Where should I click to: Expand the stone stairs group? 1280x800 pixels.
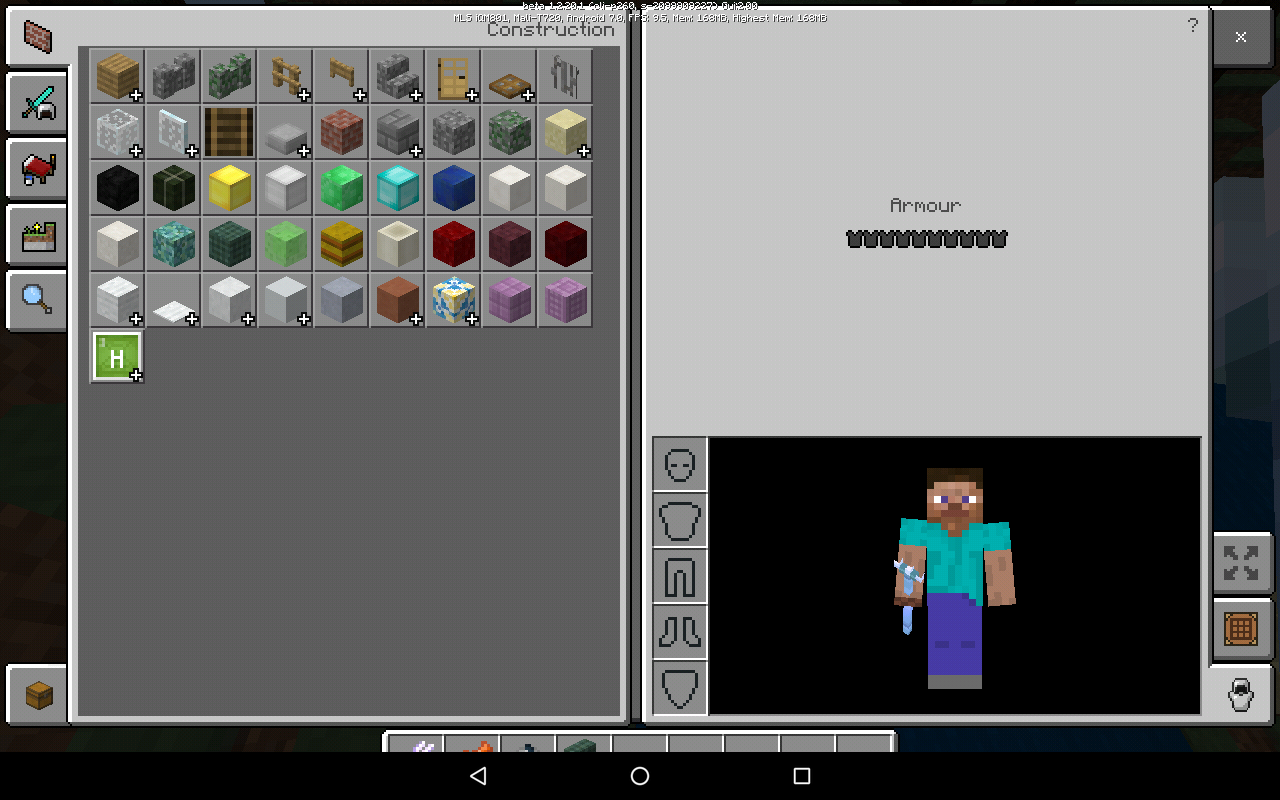(x=398, y=76)
